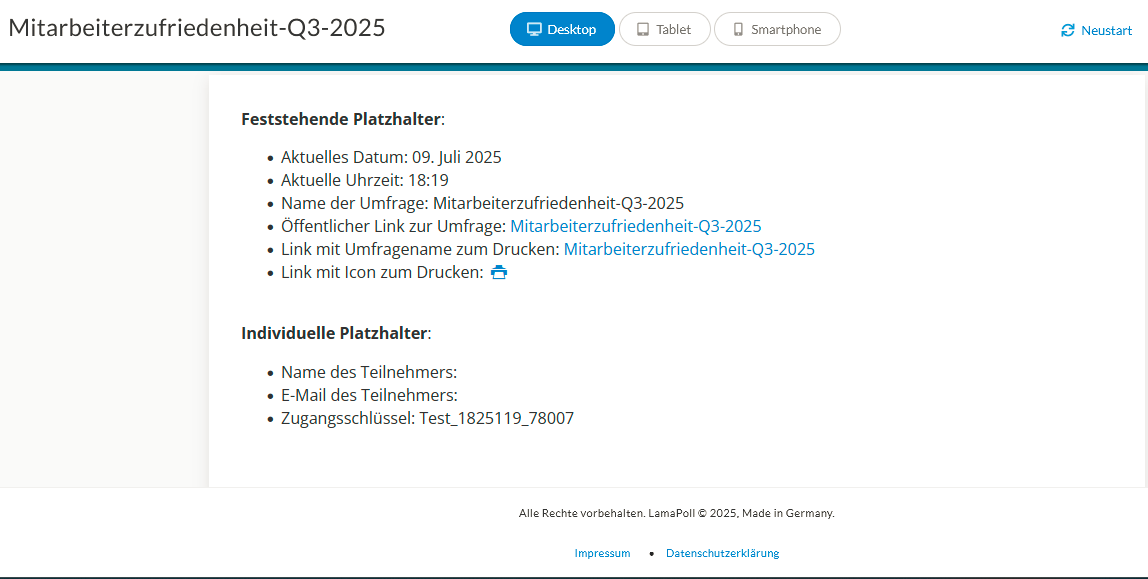1148x579 pixels.
Task: Click the Aktuelle Uhrzeit line
Action: [x=365, y=180]
